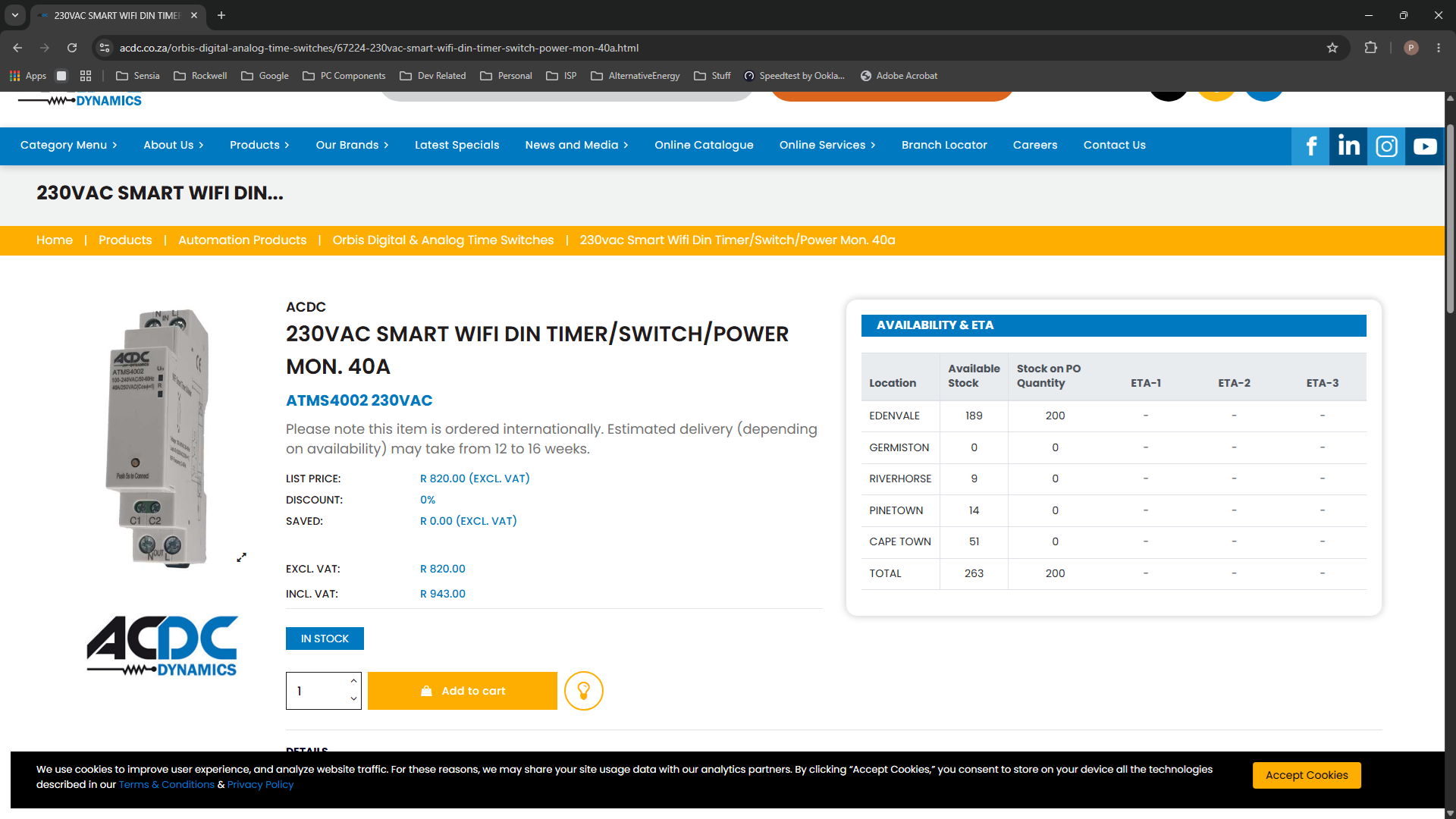Increase quantity with up arrow
Viewport: 1456px width, 819px height.
pos(353,681)
